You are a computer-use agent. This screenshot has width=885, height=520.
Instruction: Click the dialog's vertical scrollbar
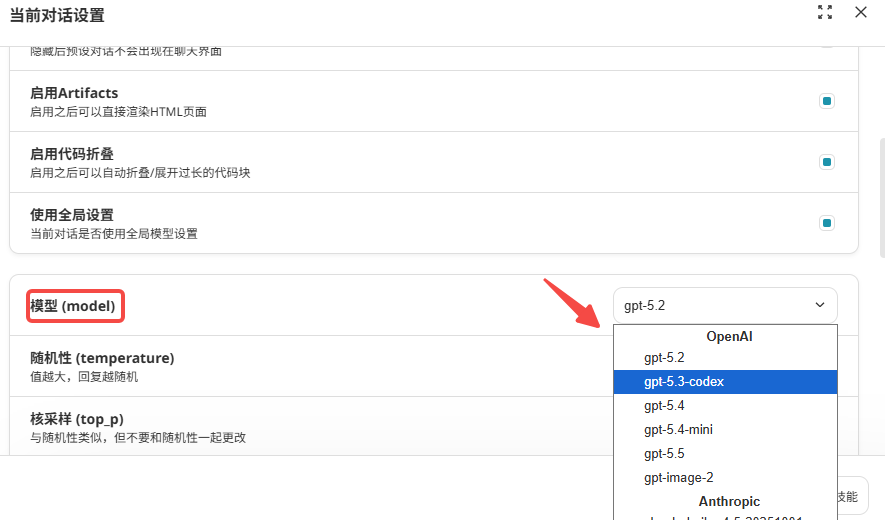[882, 198]
